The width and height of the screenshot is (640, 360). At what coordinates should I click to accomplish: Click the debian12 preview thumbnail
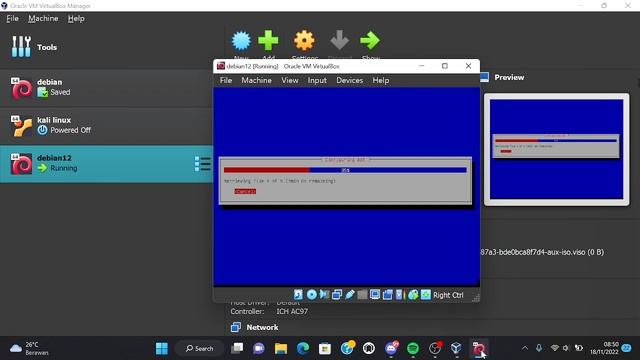[556, 149]
